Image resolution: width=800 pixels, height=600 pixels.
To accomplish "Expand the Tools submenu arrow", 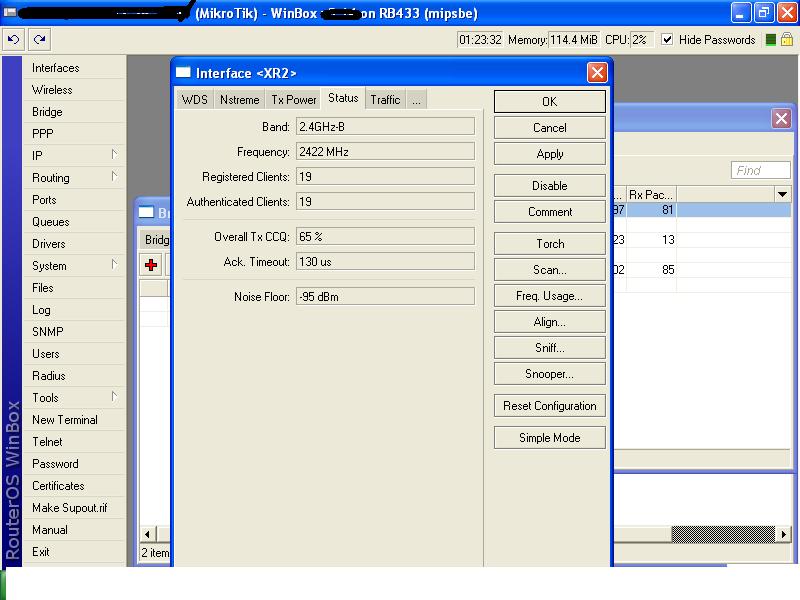I will pyautogui.click(x=114, y=396).
